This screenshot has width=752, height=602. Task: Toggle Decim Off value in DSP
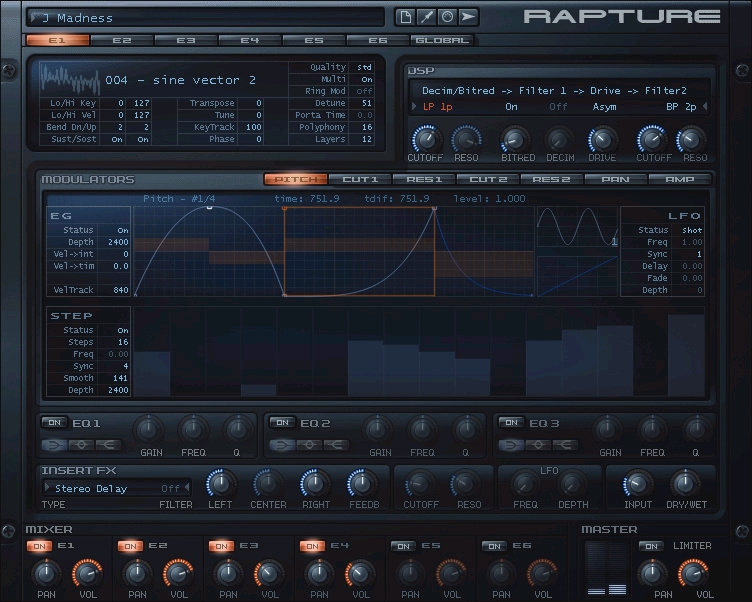[x=558, y=106]
